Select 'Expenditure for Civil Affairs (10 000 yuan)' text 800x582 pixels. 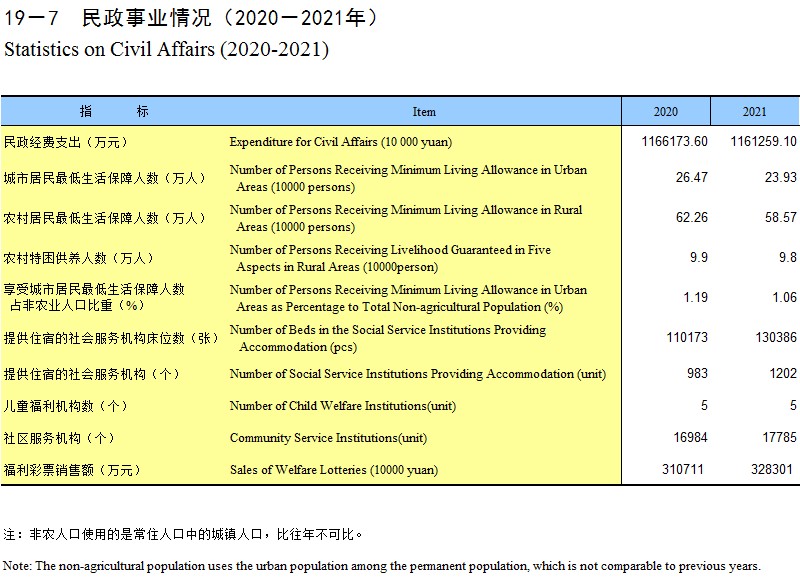click(341, 142)
